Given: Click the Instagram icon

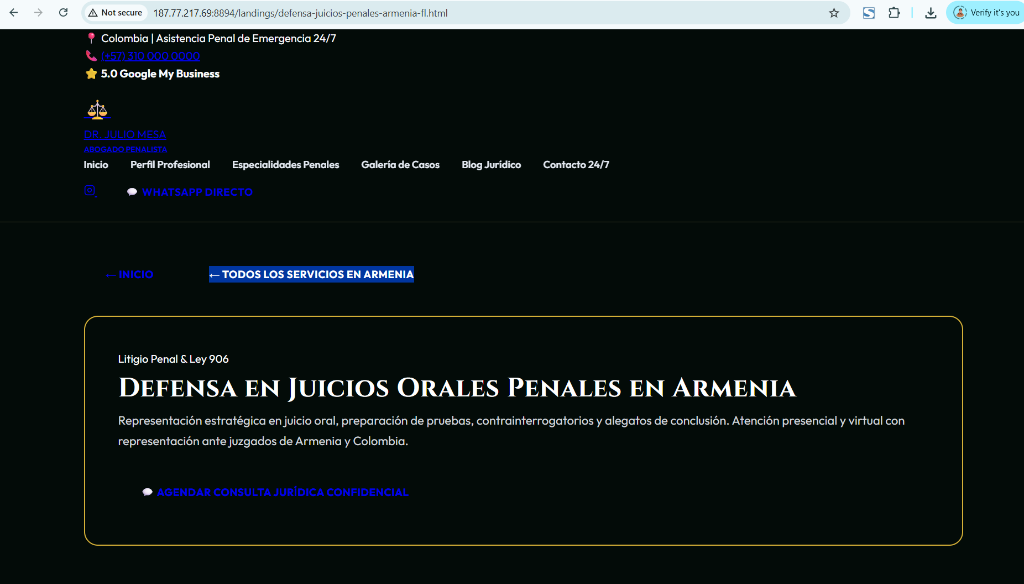Looking at the screenshot, I should pos(90,191).
